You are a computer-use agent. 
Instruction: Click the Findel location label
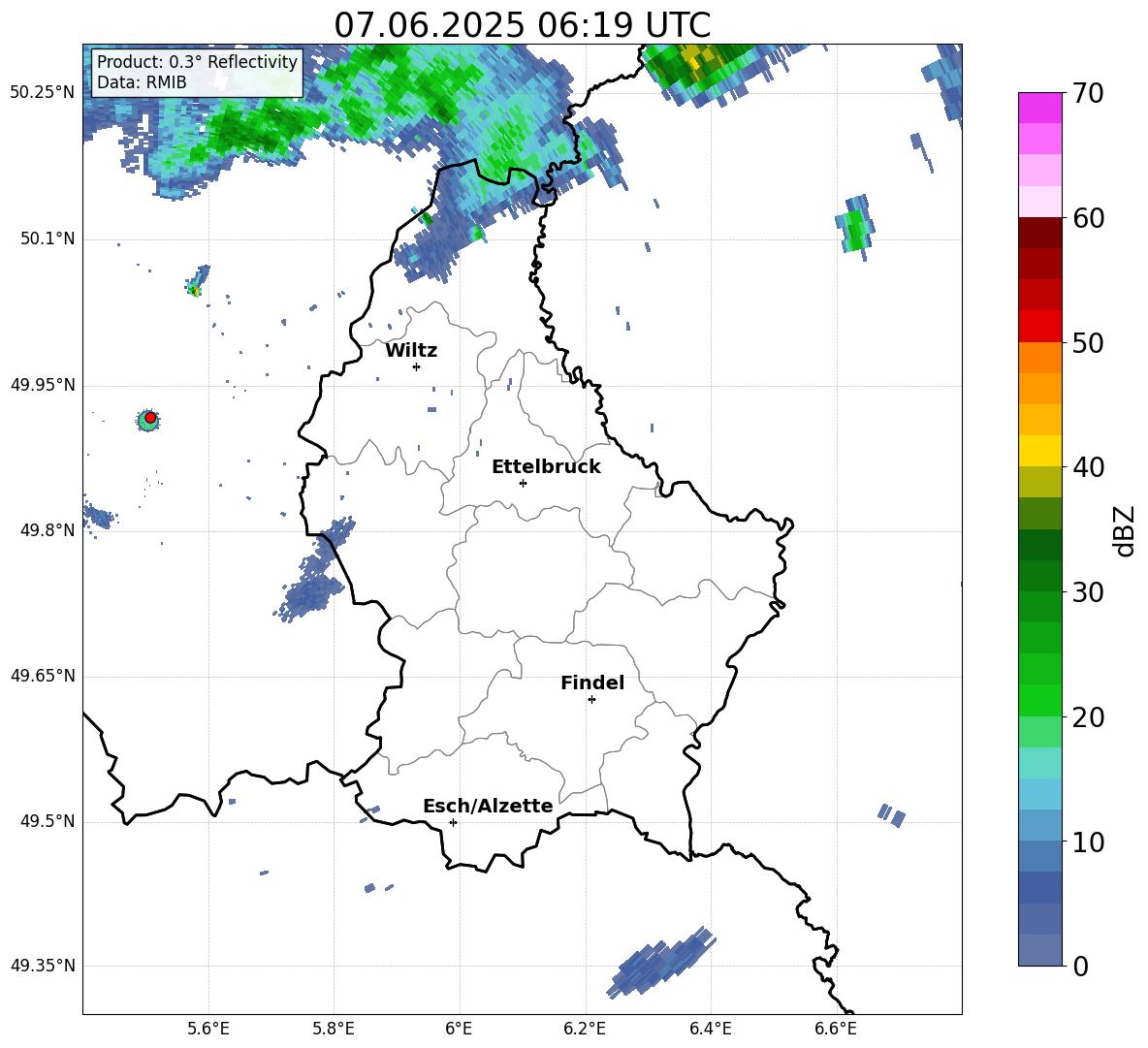point(592,683)
